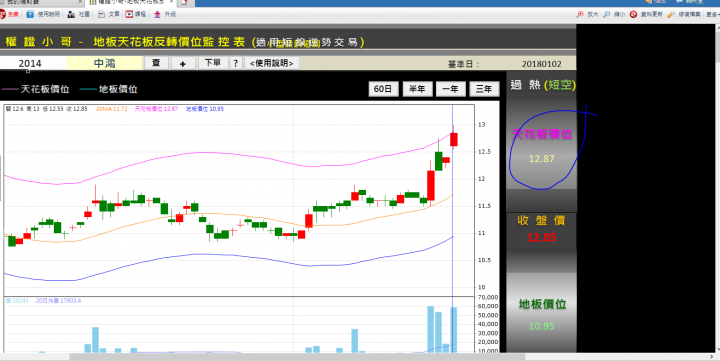Screen dimensions: 720x361
Task: Close the 權證小哥-地板天花板 tab
Action: pyautogui.click(x=171, y=2)
